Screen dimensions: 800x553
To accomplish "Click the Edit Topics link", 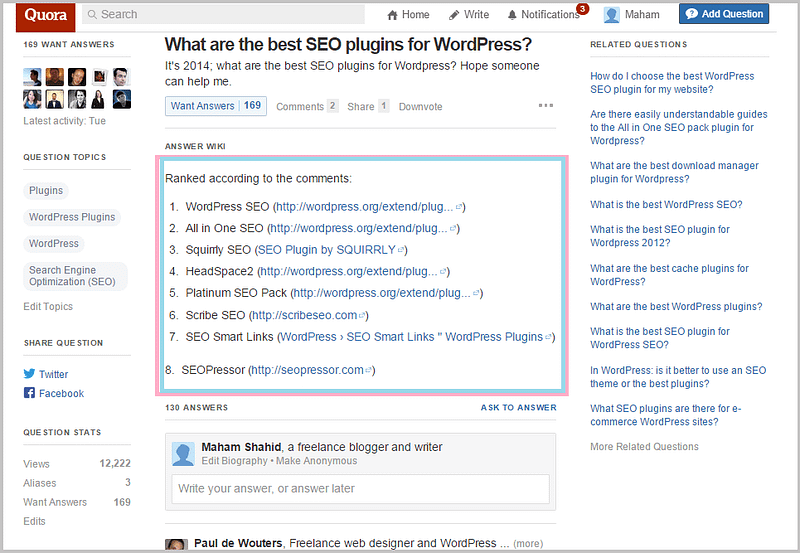I will [x=48, y=307].
